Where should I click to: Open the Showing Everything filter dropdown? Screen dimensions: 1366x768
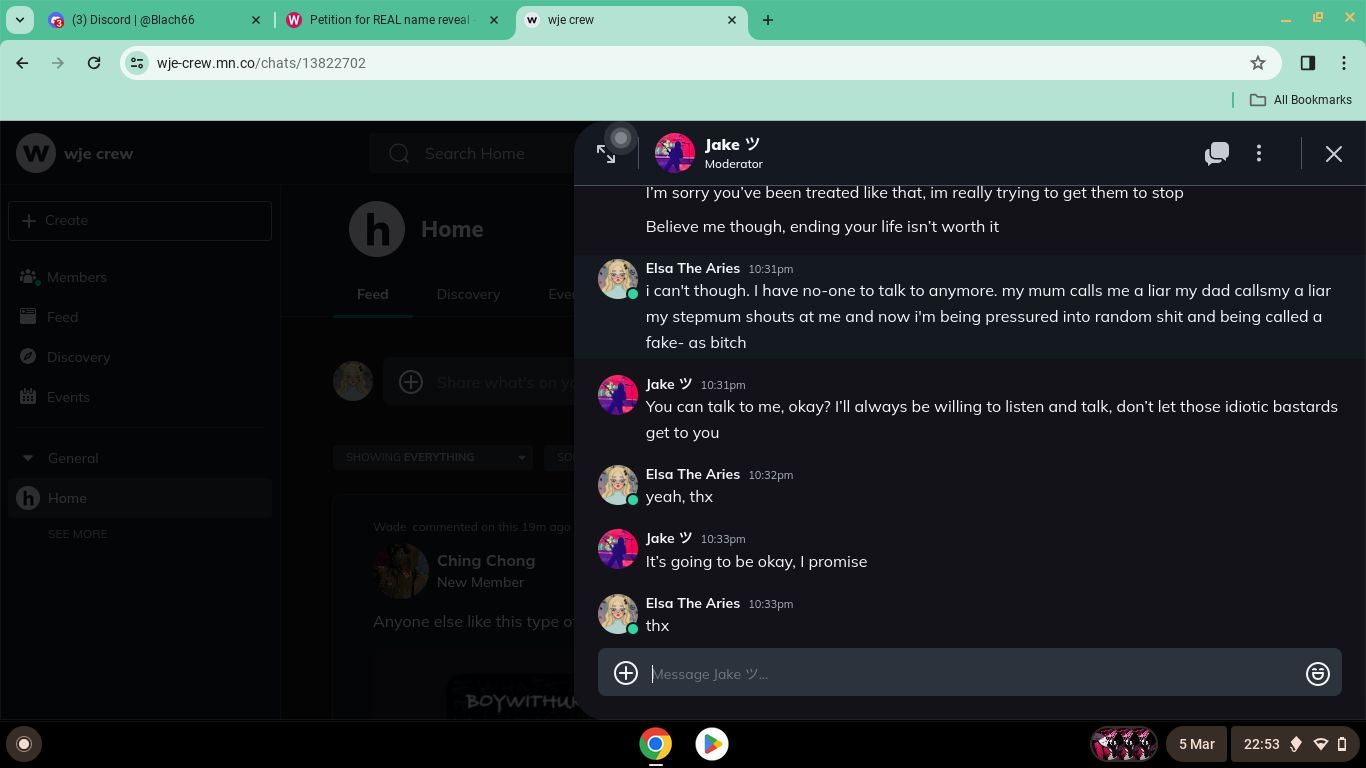pos(434,457)
